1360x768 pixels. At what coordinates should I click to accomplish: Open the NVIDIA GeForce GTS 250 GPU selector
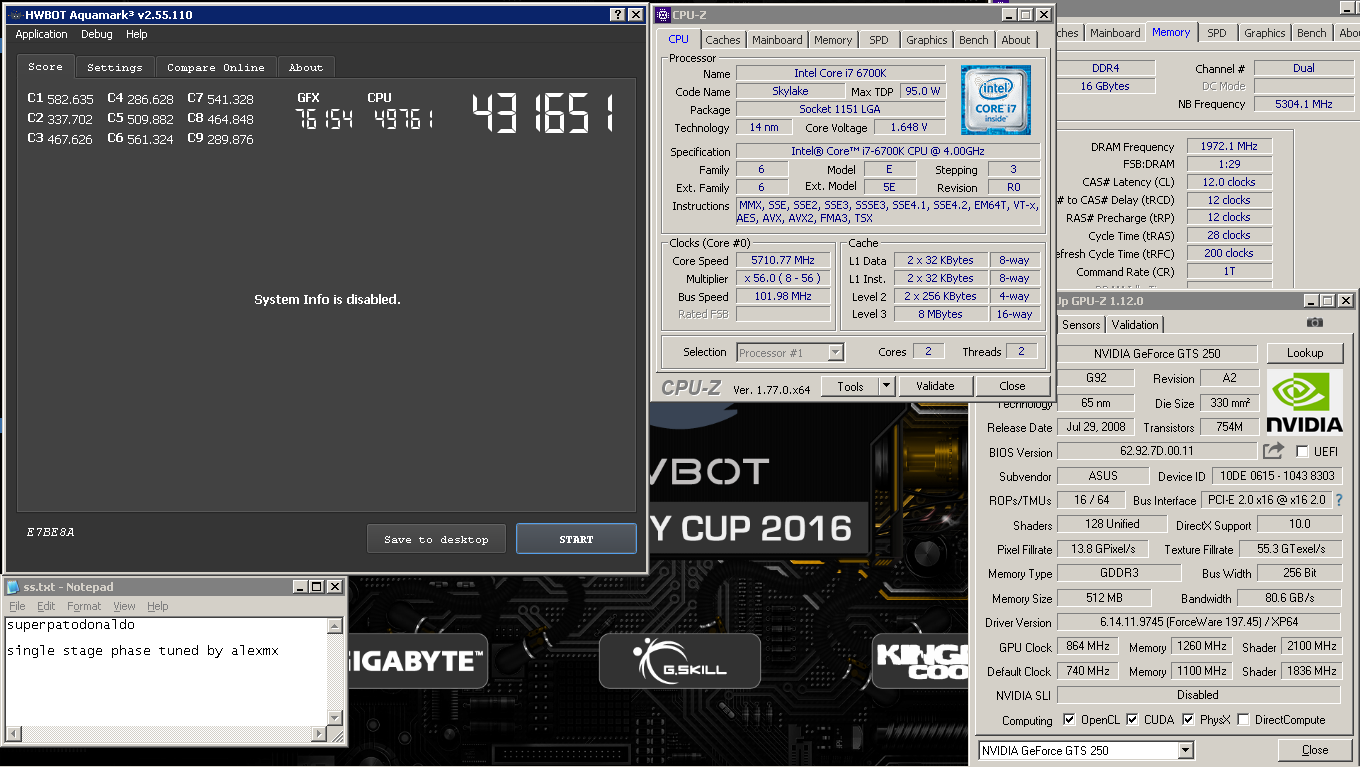(x=1185, y=750)
